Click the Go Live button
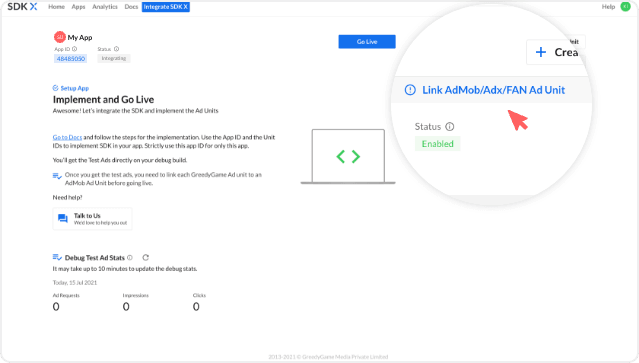The image size is (639, 363). click(367, 42)
